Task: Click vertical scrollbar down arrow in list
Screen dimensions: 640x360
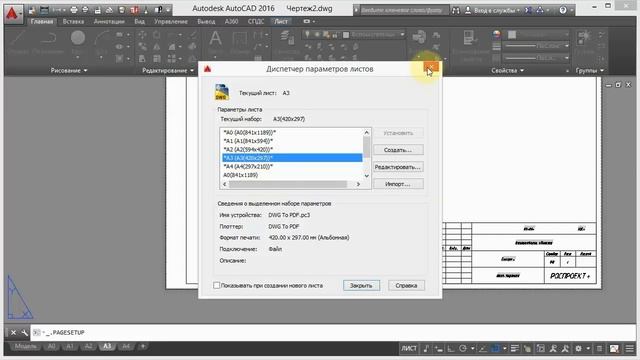Action: point(367,176)
